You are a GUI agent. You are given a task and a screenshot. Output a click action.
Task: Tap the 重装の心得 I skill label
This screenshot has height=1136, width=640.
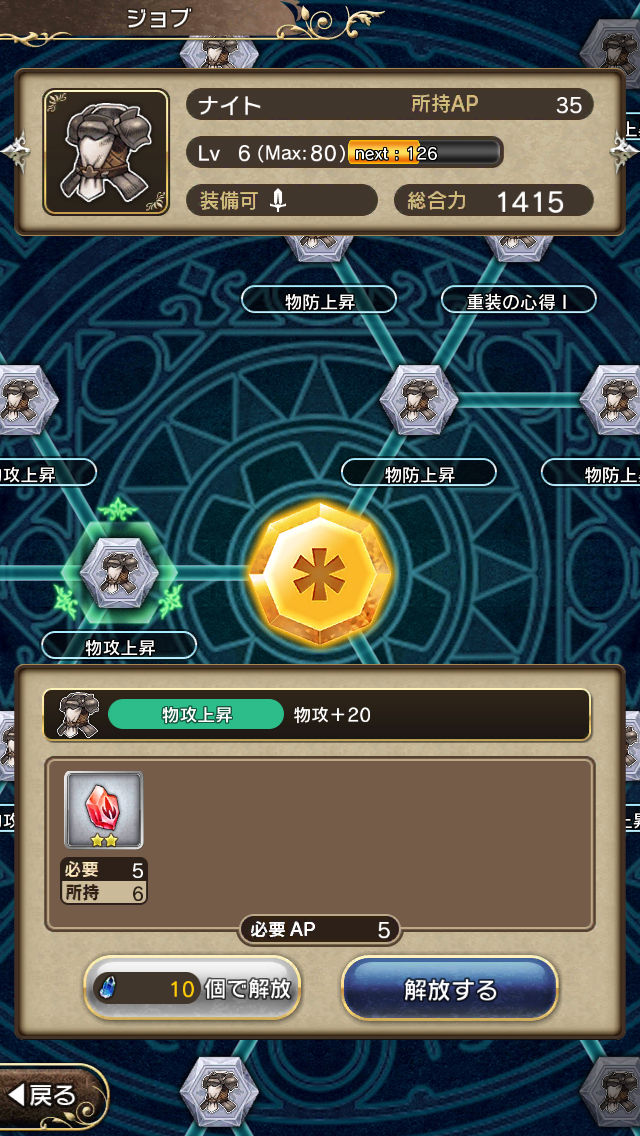click(518, 299)
